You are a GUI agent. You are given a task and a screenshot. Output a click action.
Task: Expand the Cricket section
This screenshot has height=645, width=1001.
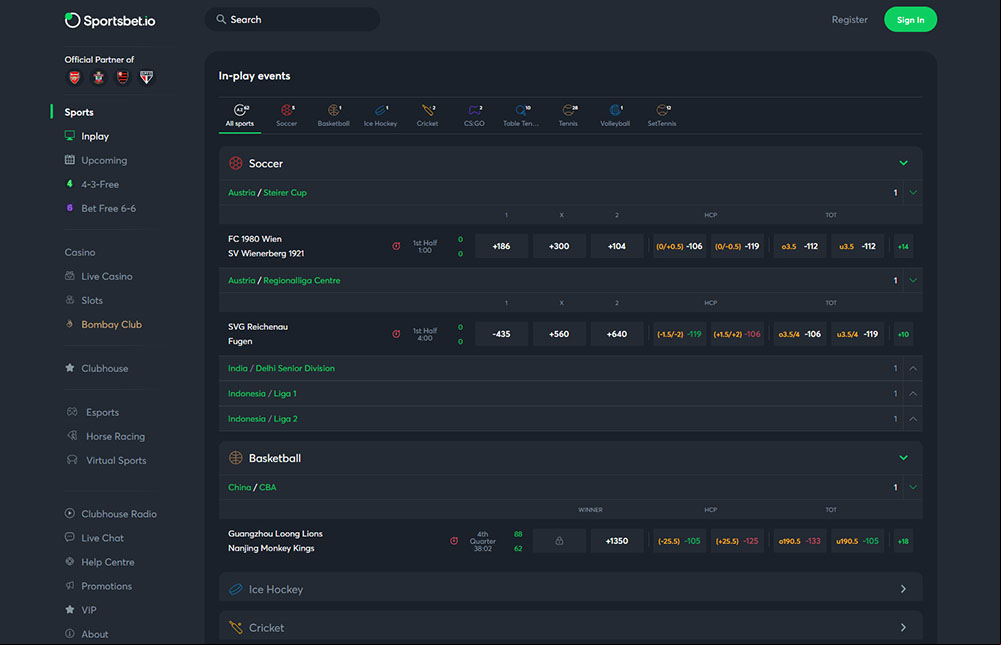click(x=571, y=627)
